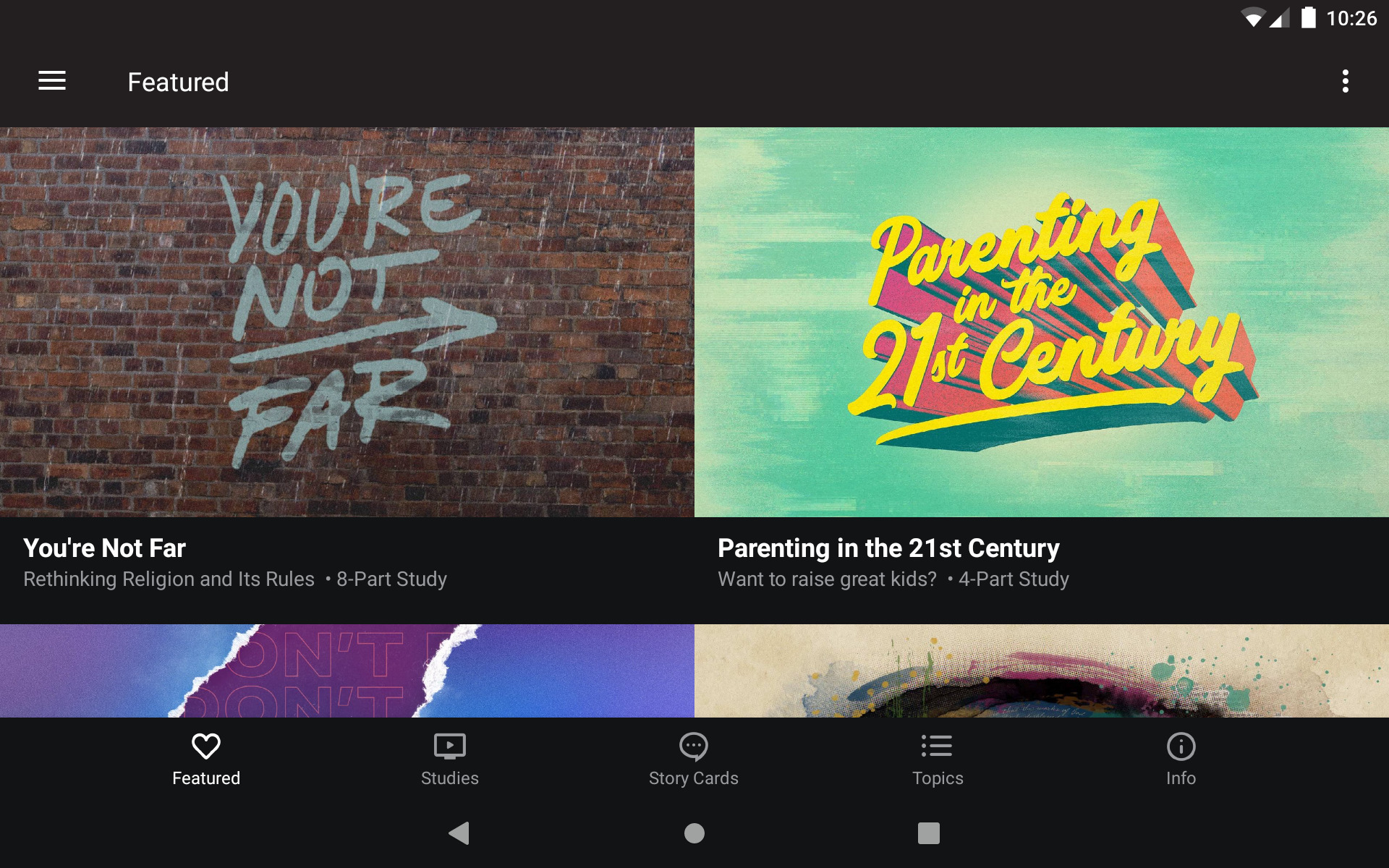The image size is (1389, 868).
Task: Tap the Topics list icon
Action: click(x=937, y=746)
